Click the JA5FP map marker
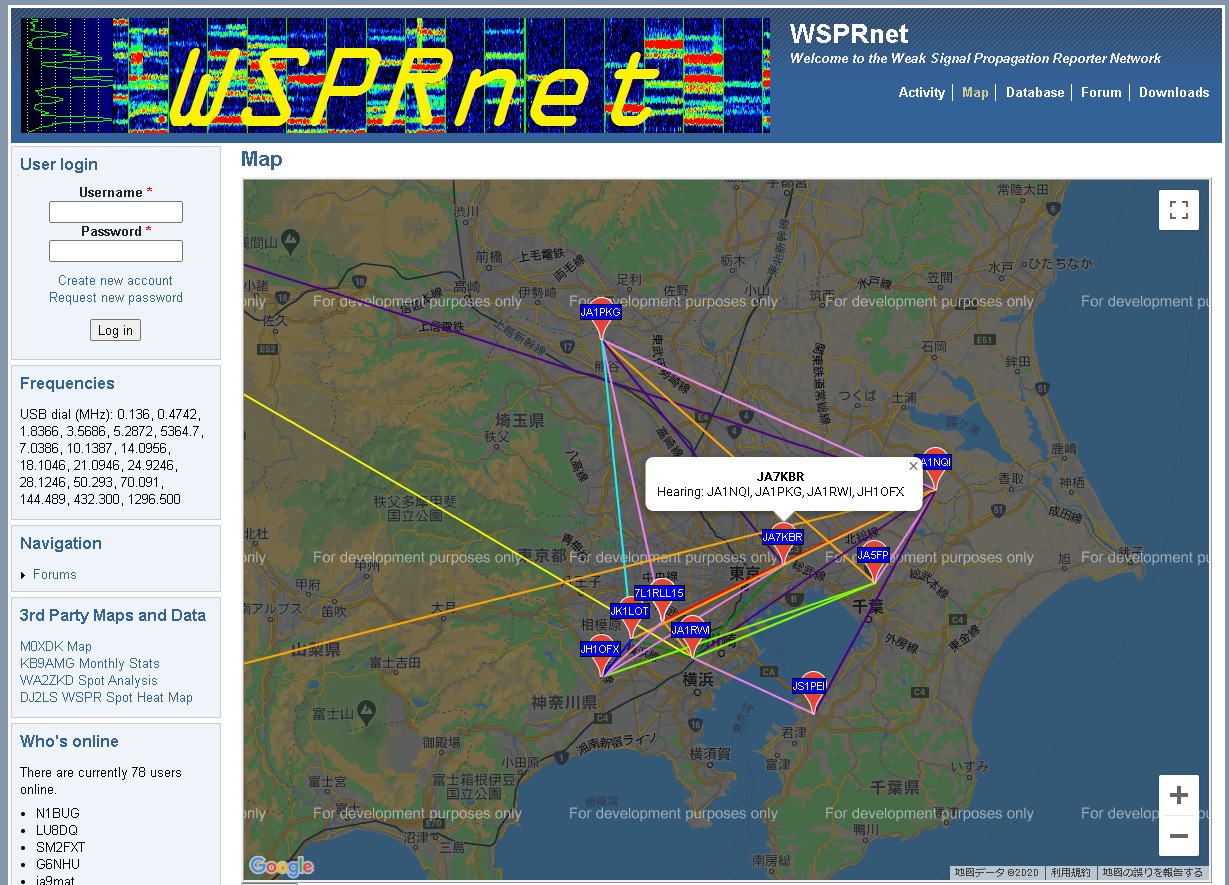This screenshot has width=1229, height=885. (874, 560)
